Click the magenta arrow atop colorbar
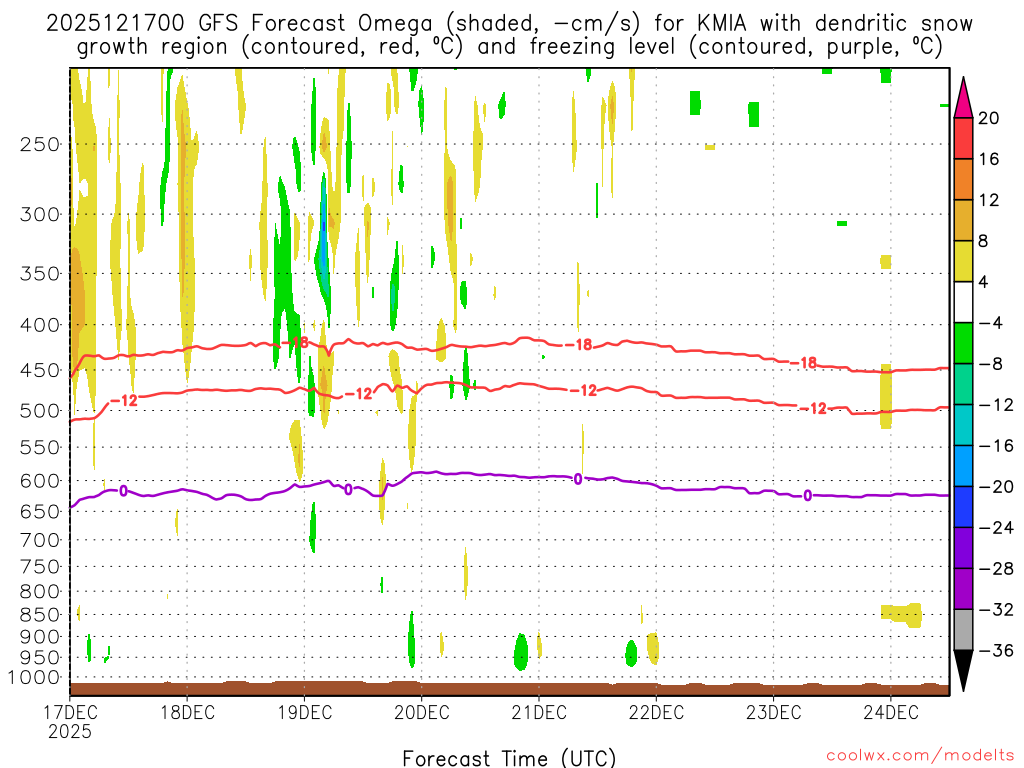The height and width of the screenshot is (768, 1024). [x=963, y=97]
